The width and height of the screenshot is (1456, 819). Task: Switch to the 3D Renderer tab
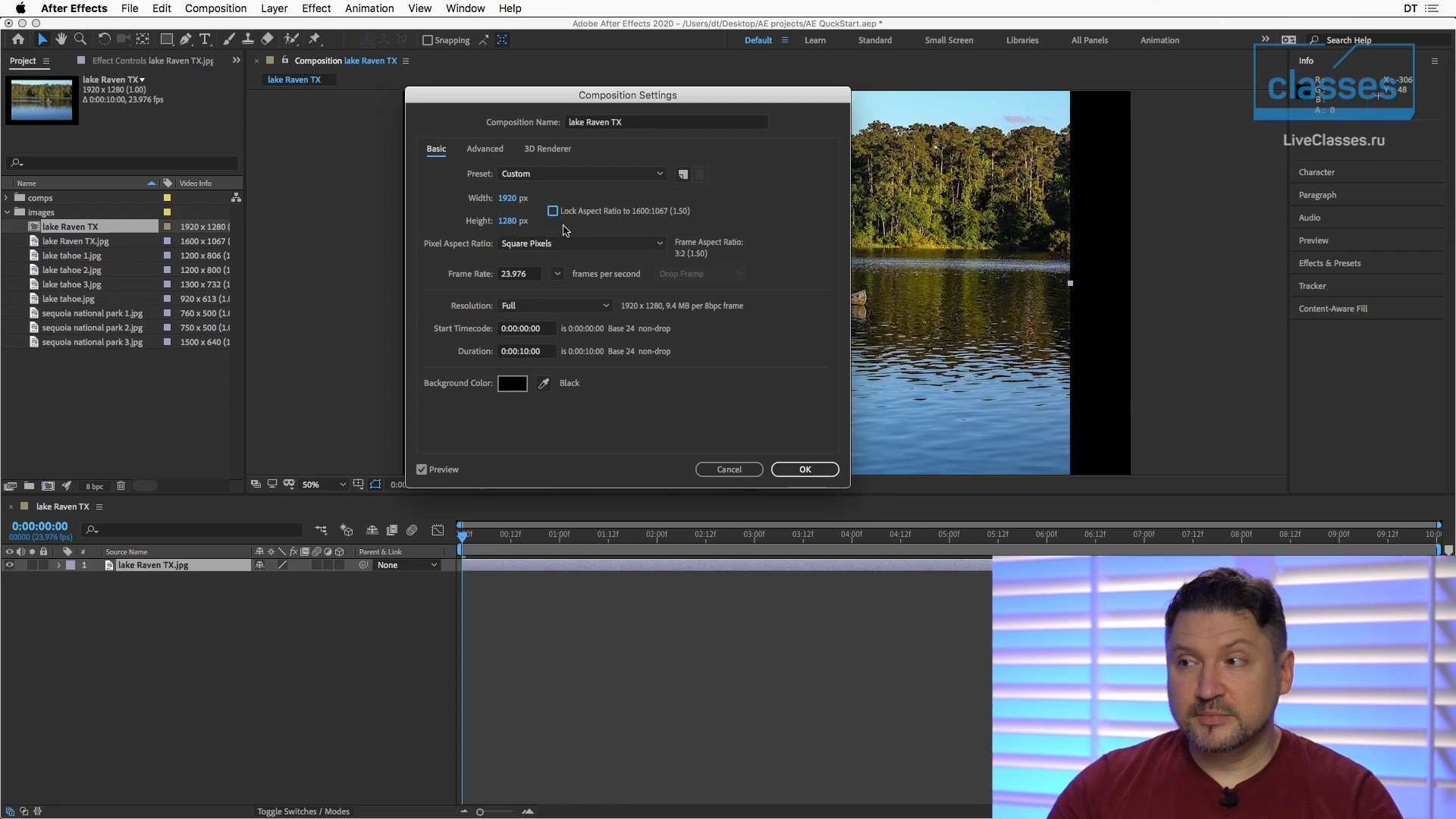(548, 149)
